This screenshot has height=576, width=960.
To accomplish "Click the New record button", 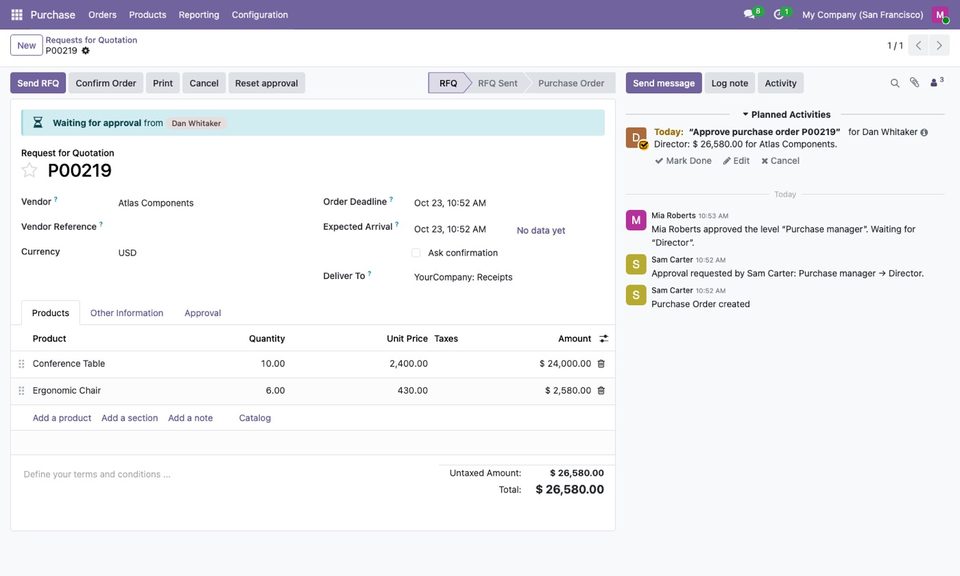I will pyautogui.click(x=26, y=45).
